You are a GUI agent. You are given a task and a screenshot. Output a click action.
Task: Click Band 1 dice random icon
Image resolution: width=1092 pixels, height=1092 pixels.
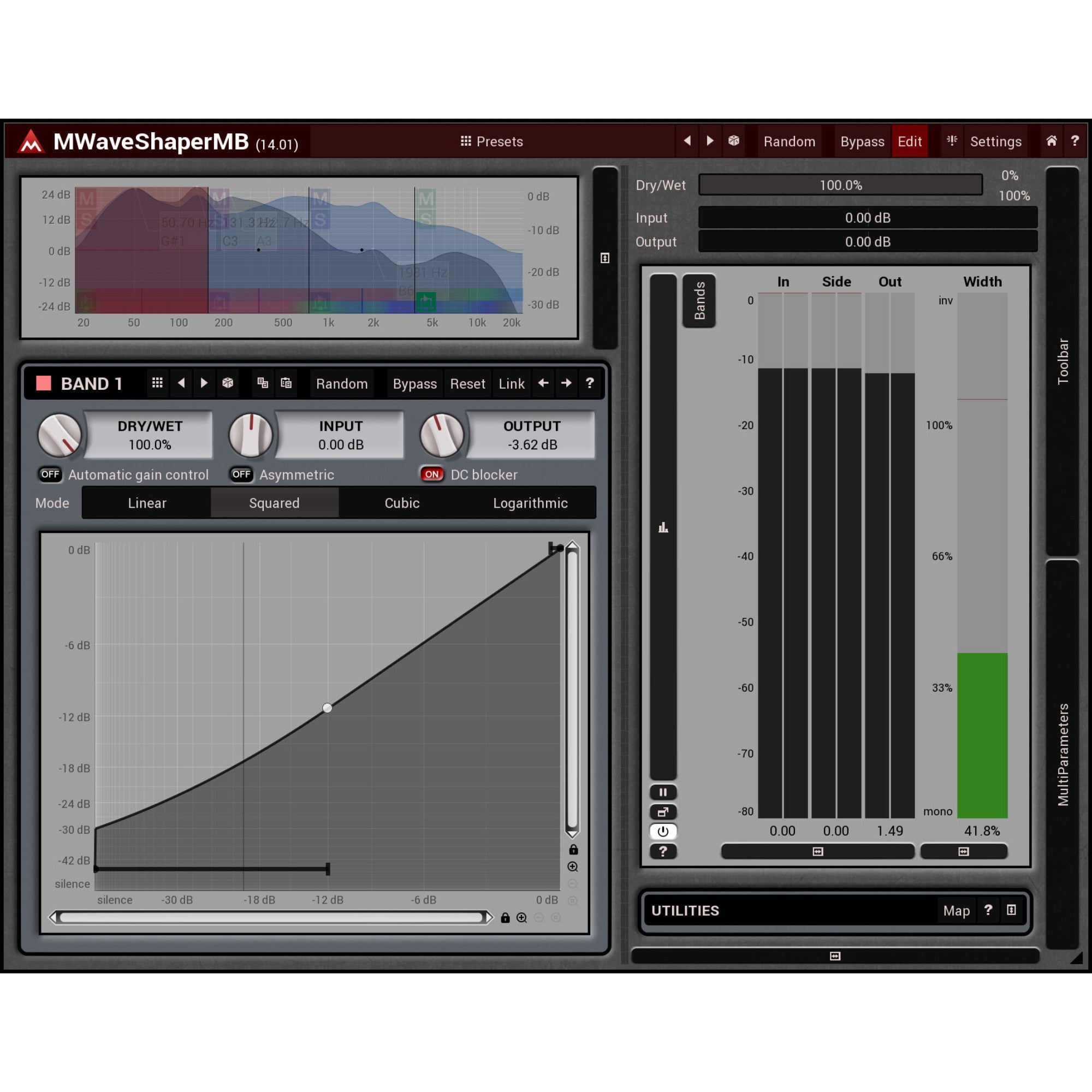click(227, 383)
